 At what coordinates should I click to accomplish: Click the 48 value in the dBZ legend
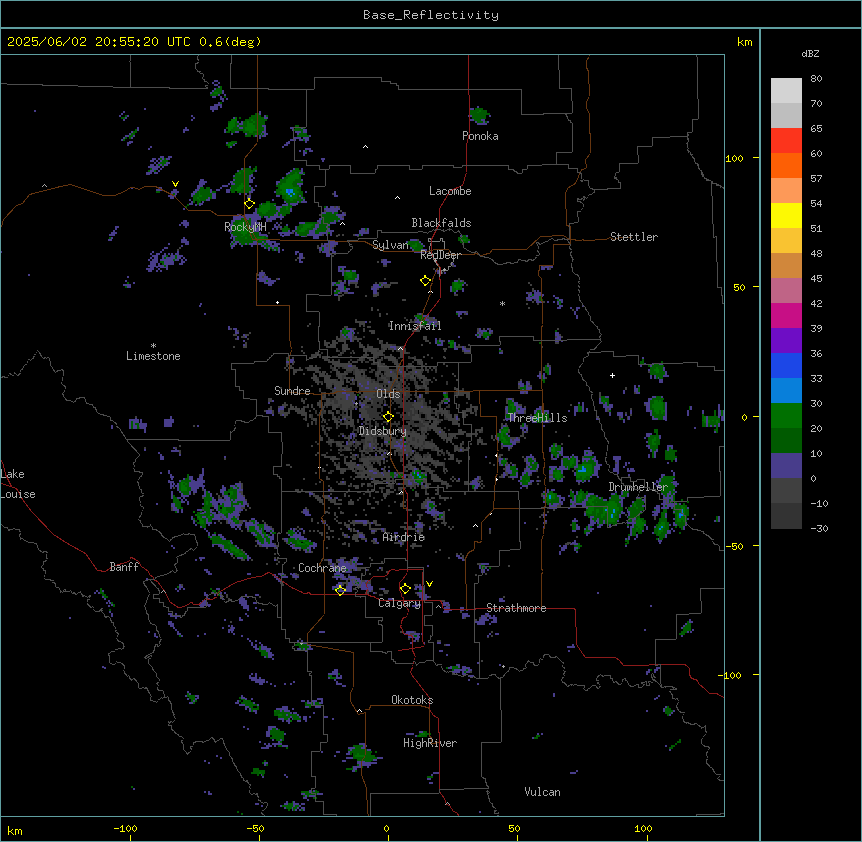point(816,253)
